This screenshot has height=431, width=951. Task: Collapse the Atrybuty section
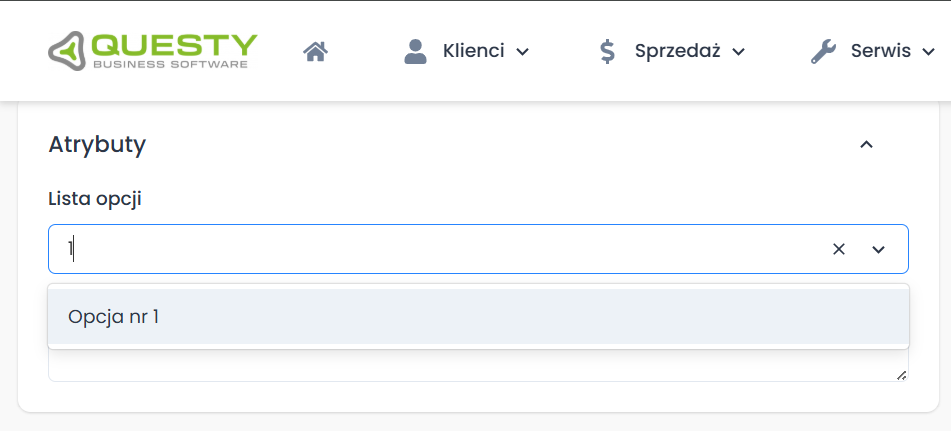[867, 145]
